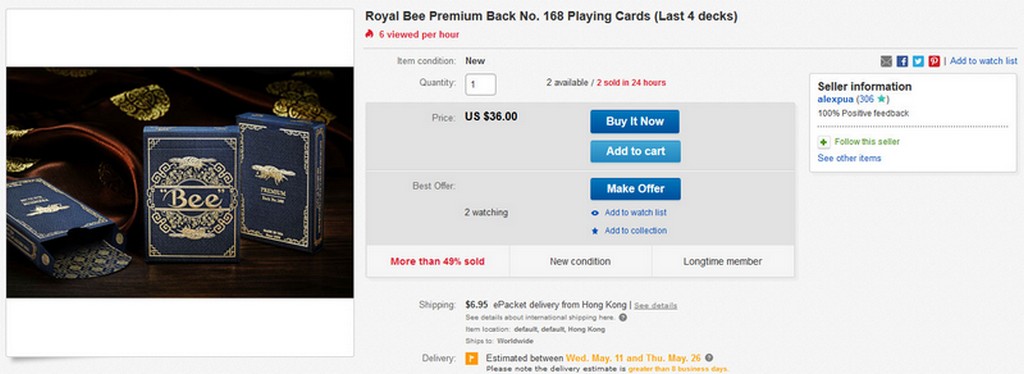Click Add to watch list link at top right
The width and height of the screenshot is (1024, 374).
(x=984, y=61)
